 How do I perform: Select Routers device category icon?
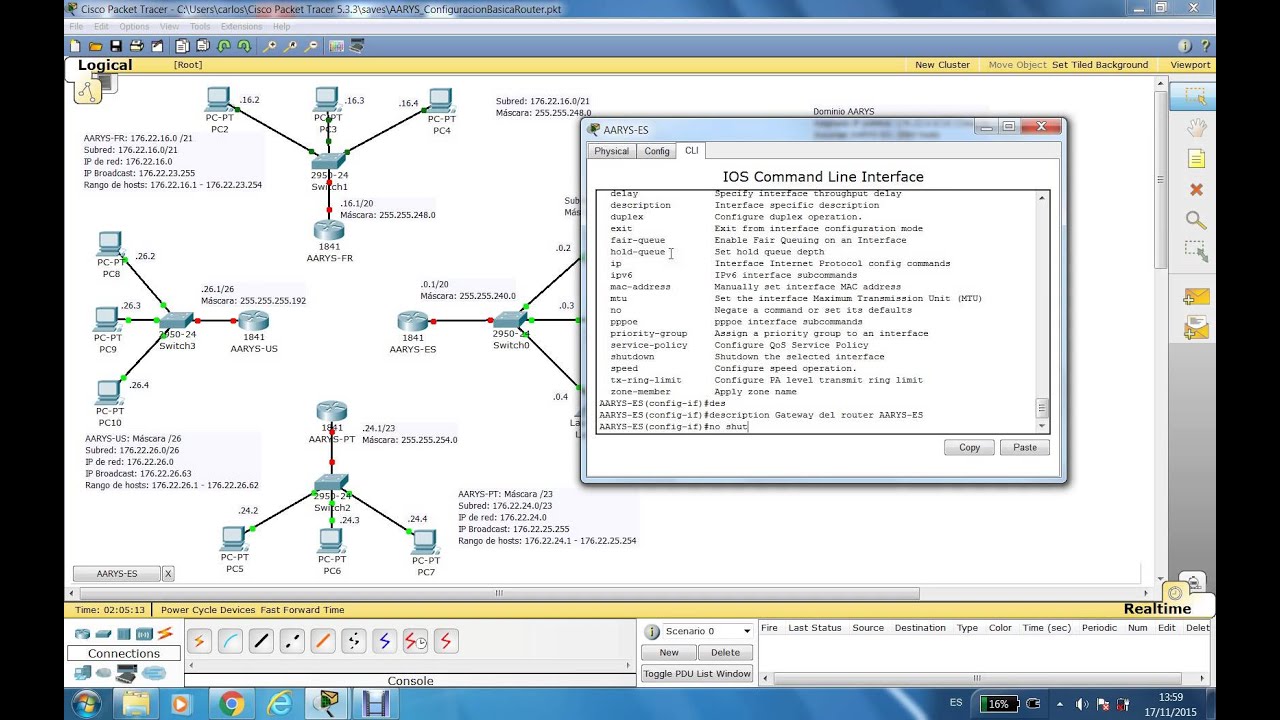(x=82, y=634)
